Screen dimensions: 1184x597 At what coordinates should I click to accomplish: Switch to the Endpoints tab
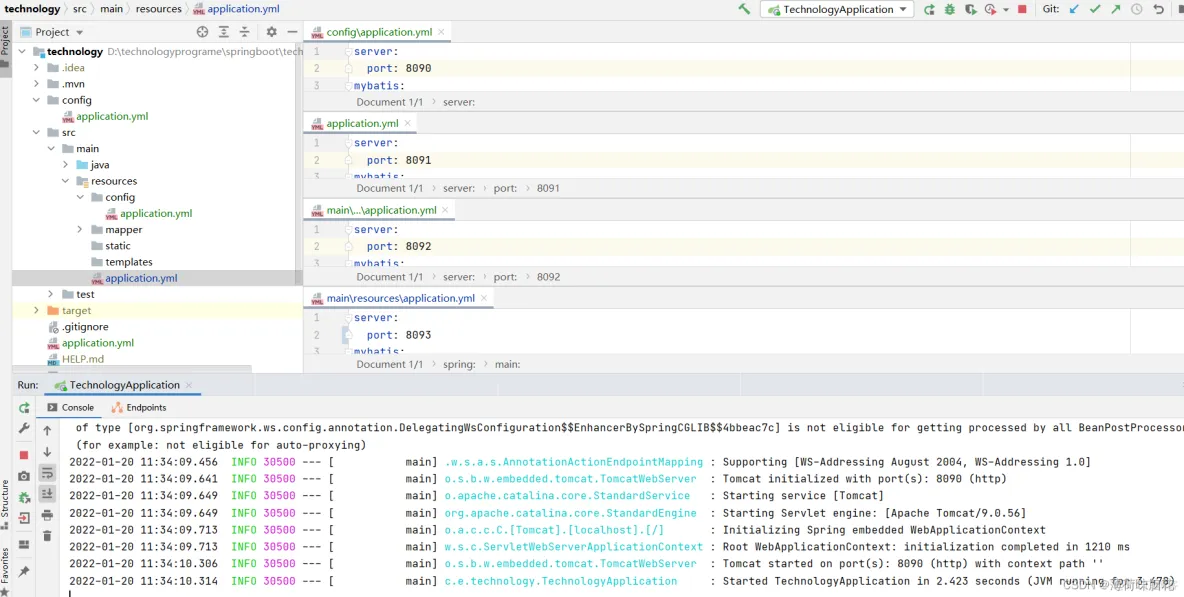tap(139, 408)
